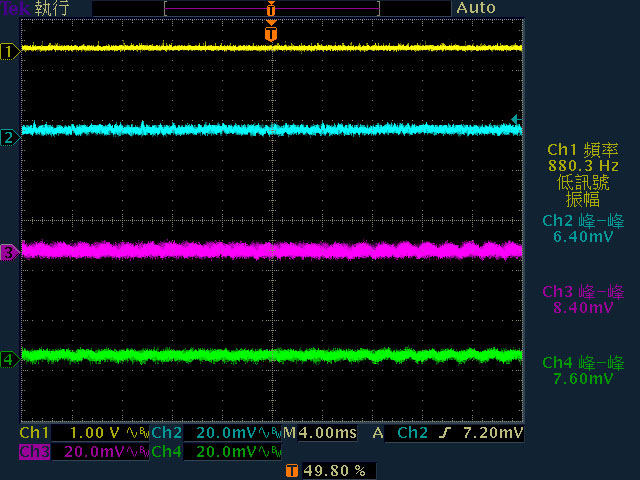Click the Ch4 coupling bandwidth icon

point(270,452)
